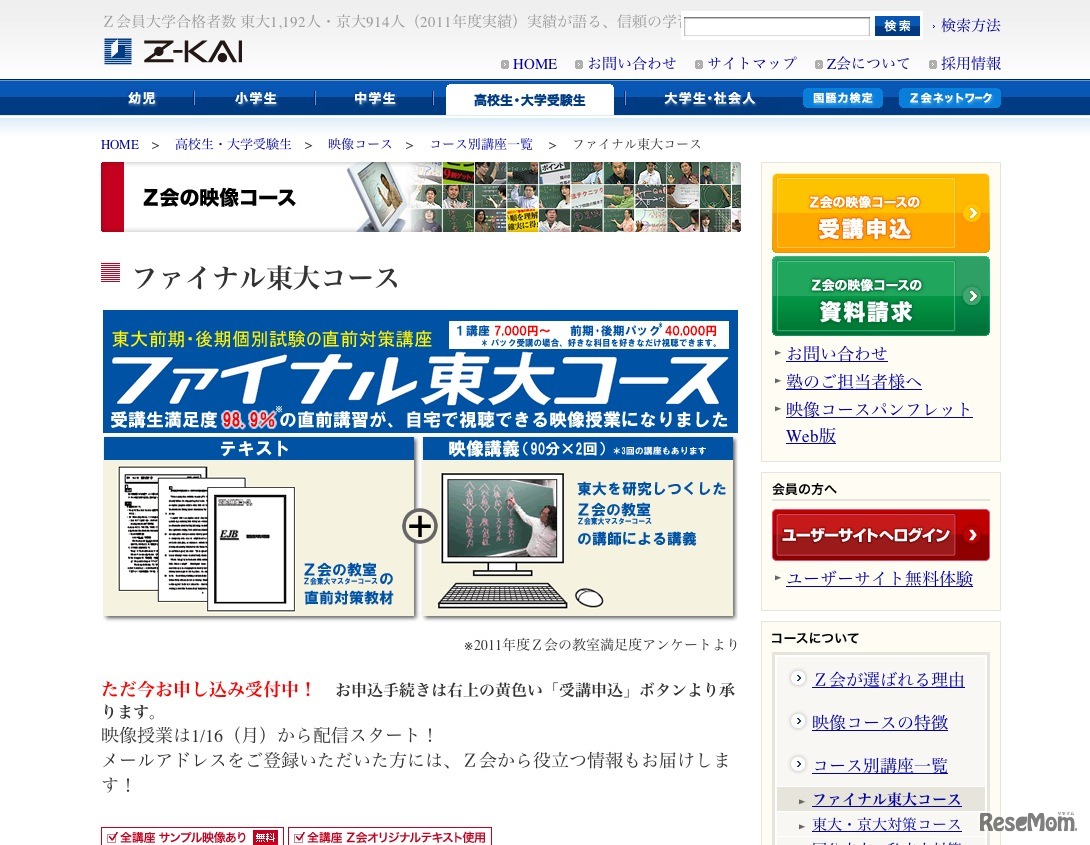Open 採用情報 link
The width and height of the screenshot is (1090, 845).
point(970,63)
